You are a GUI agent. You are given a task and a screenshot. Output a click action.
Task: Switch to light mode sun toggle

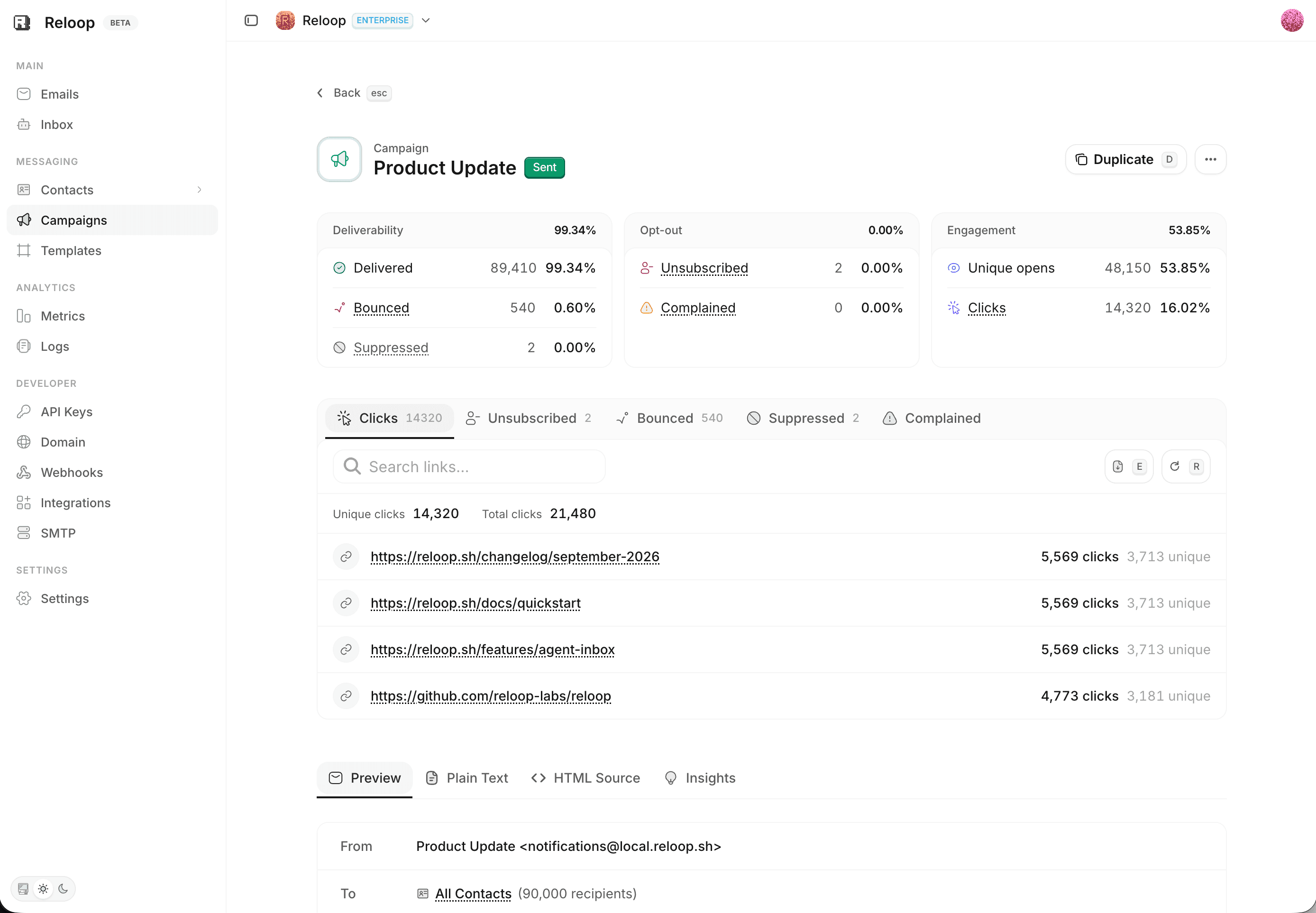click(44, 888)
